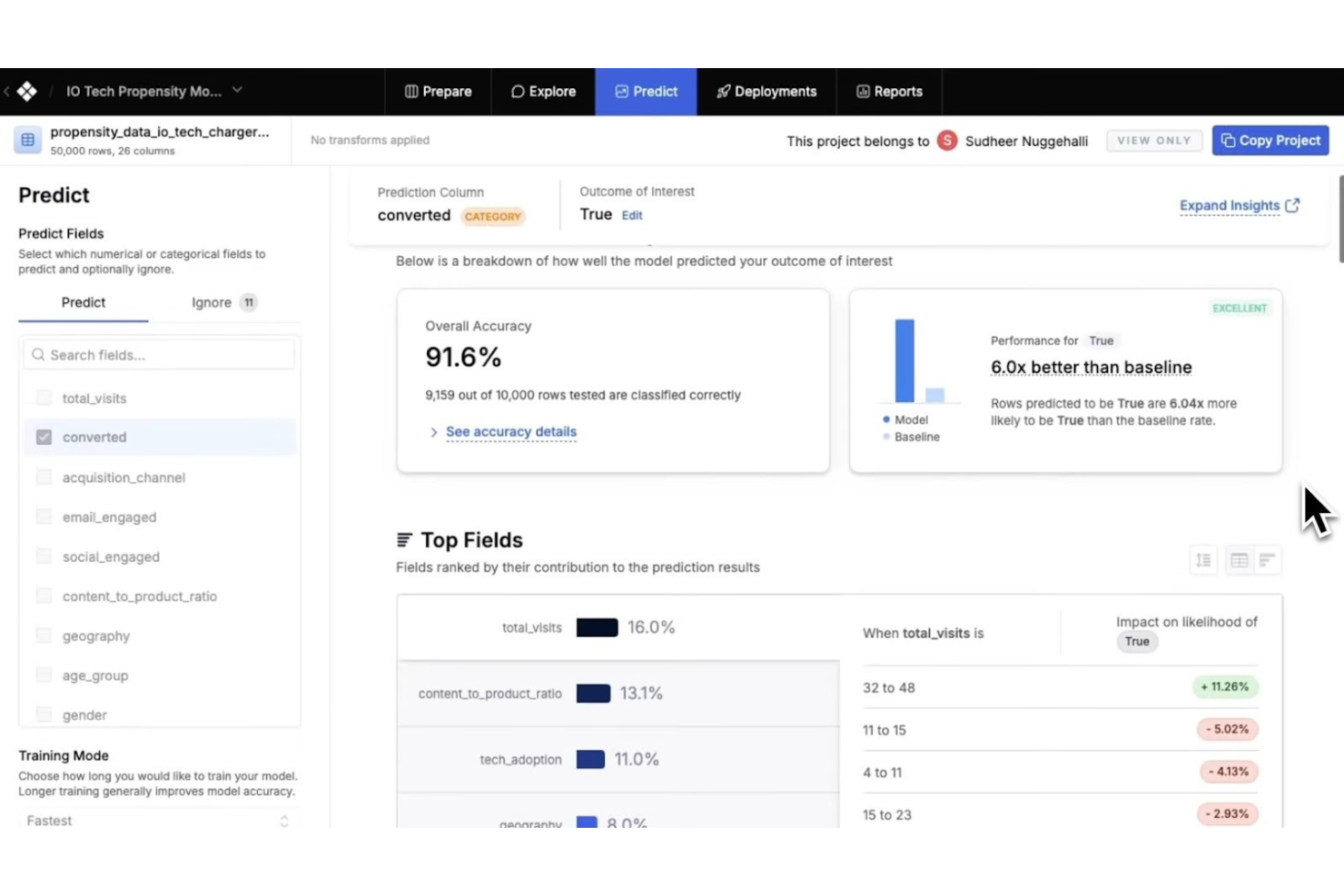Click the Copy Project button
The height and width of the screenshot is (896, 1344).
(x=1270, y=140)
